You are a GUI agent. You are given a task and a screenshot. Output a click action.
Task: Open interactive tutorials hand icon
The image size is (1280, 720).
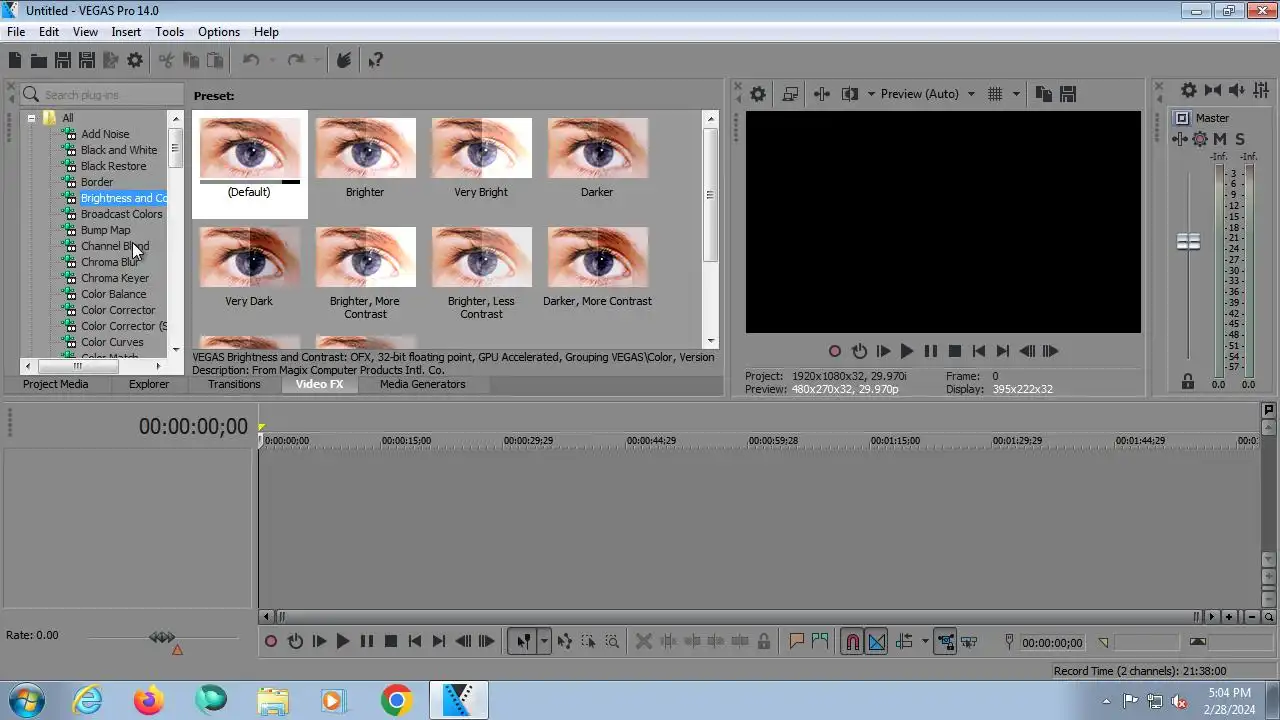tap(344, 61)
